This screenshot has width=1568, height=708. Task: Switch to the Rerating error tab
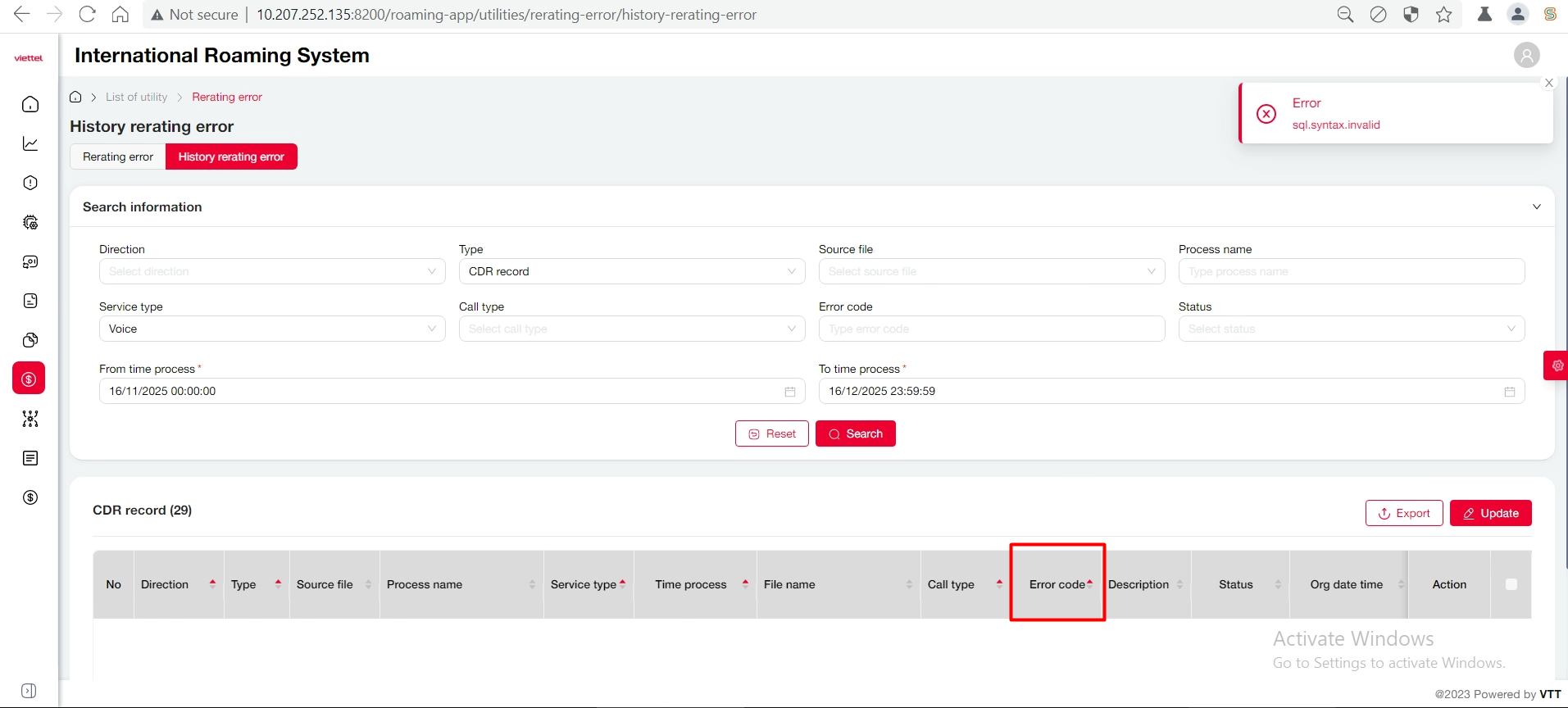118,157
